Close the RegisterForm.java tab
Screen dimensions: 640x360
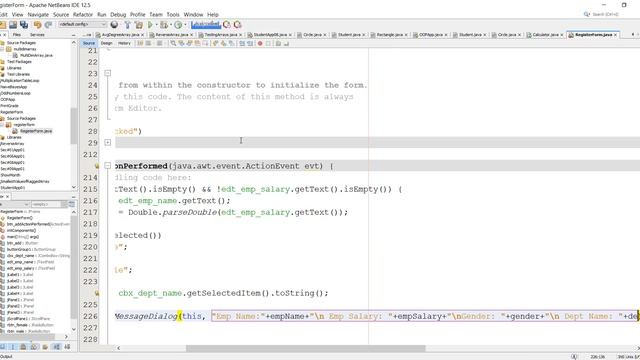[x=615, y=35]
